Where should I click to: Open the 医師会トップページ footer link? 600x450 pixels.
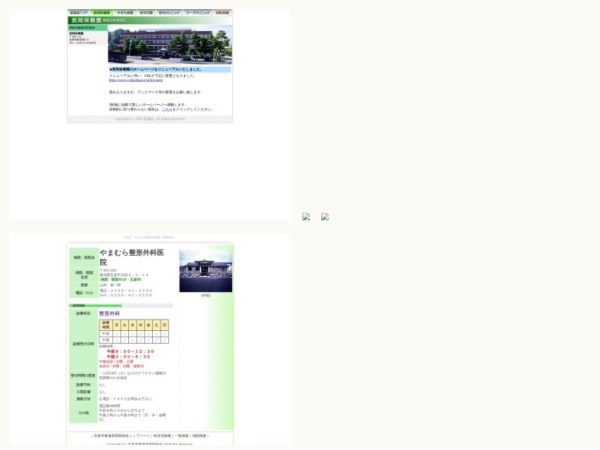pyautogui.click(x=122, y=436)
